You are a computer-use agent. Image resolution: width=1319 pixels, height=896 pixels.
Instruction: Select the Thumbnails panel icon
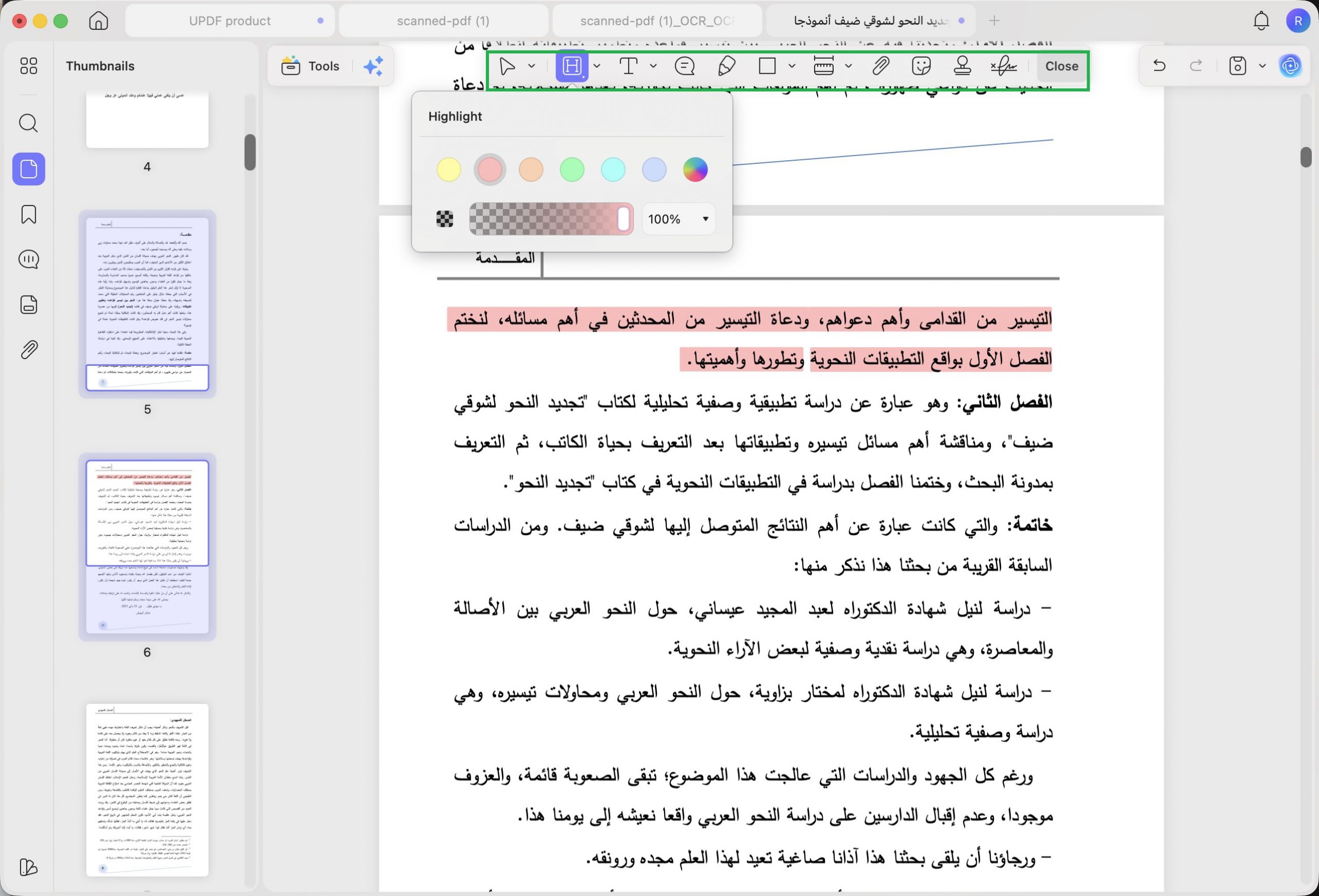[28, 168]
